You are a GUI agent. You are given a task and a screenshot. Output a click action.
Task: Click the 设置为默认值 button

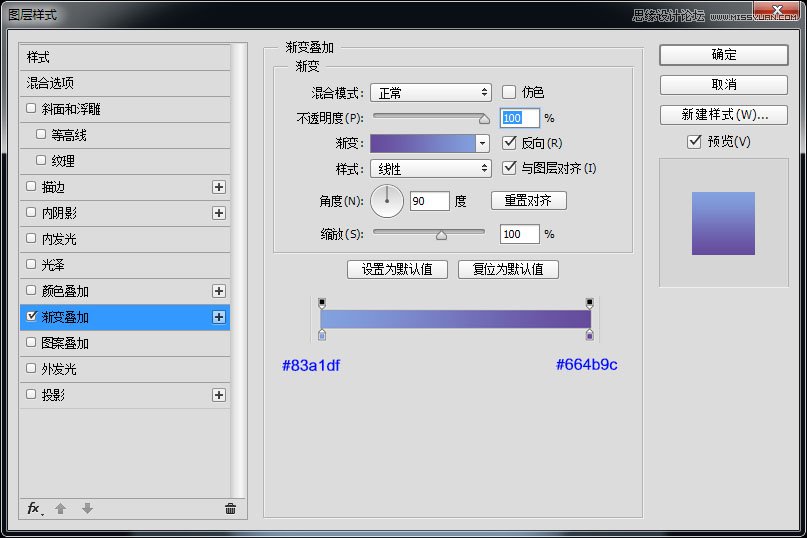coord(397,269)
